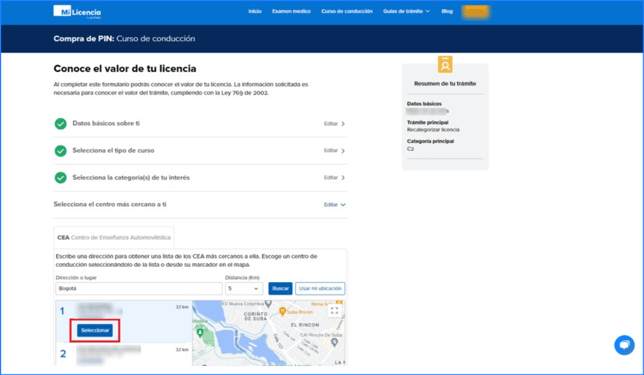This screenshot has width=644, height=375.
Task: Click green check beside Datos básicos sobre ti
Action: [60, 124]
